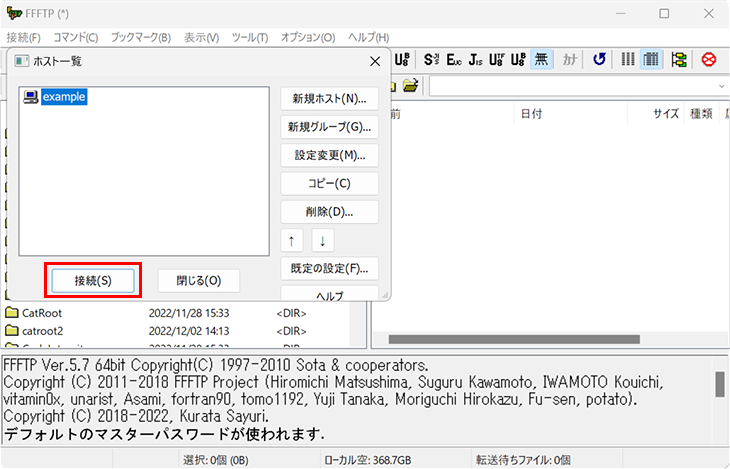Click the log pane vertical scrollbar
Image resolution: width=730 pixels, height=469 pixels.
720,384
